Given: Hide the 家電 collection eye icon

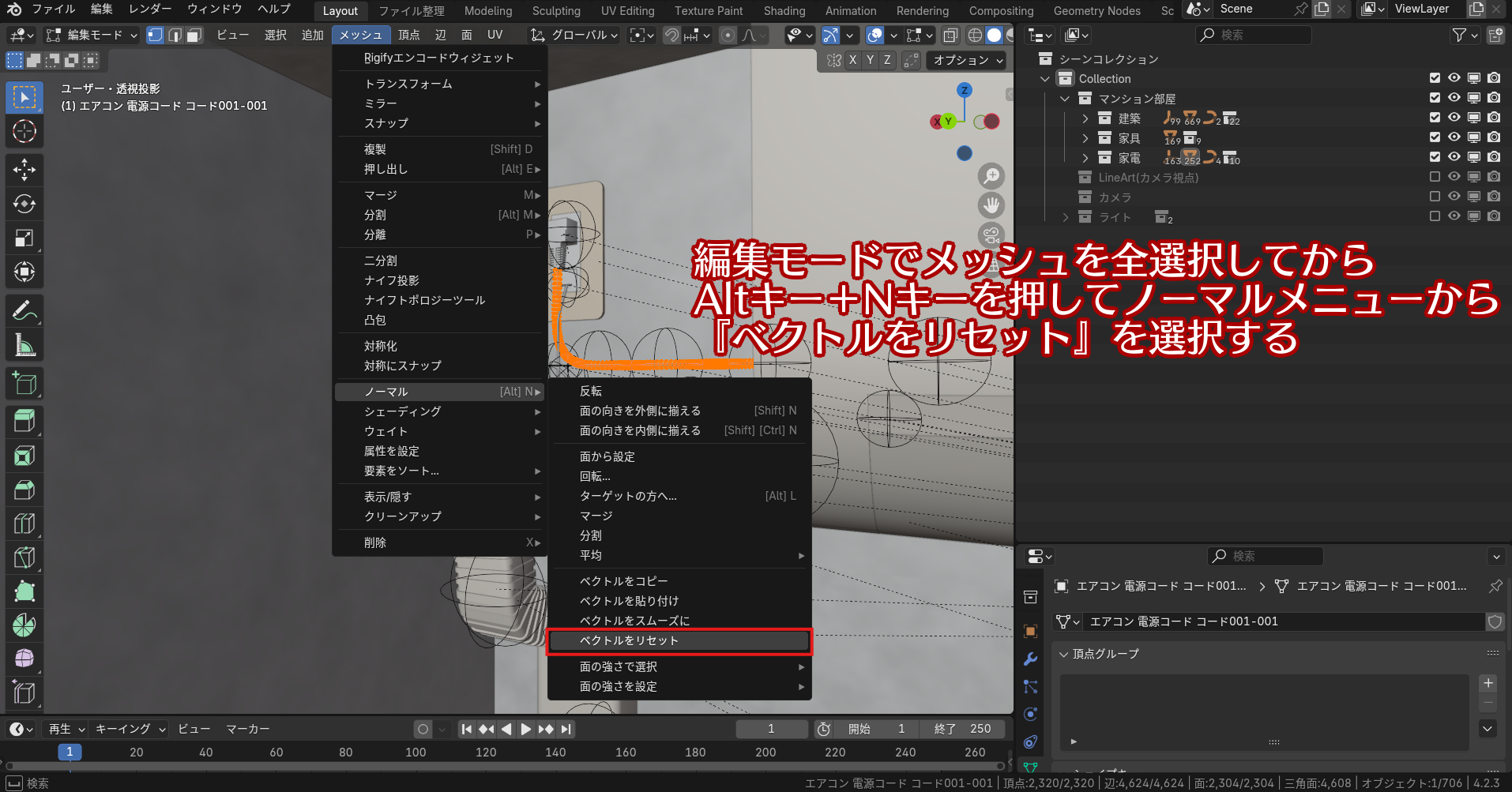Looking at the screenshot, I should point(1454,157).
